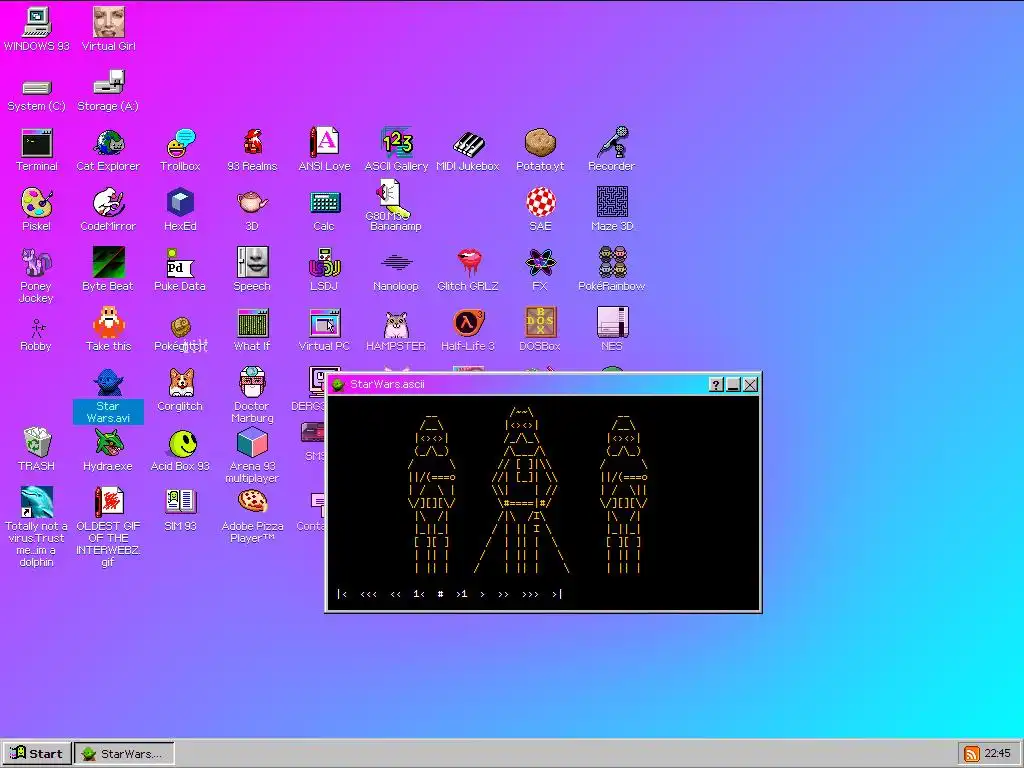Image resolution: width=1024 pixels, height=768 pixels.
Task: Open the Maze 3D icon
Action: [x=612, y=210]
